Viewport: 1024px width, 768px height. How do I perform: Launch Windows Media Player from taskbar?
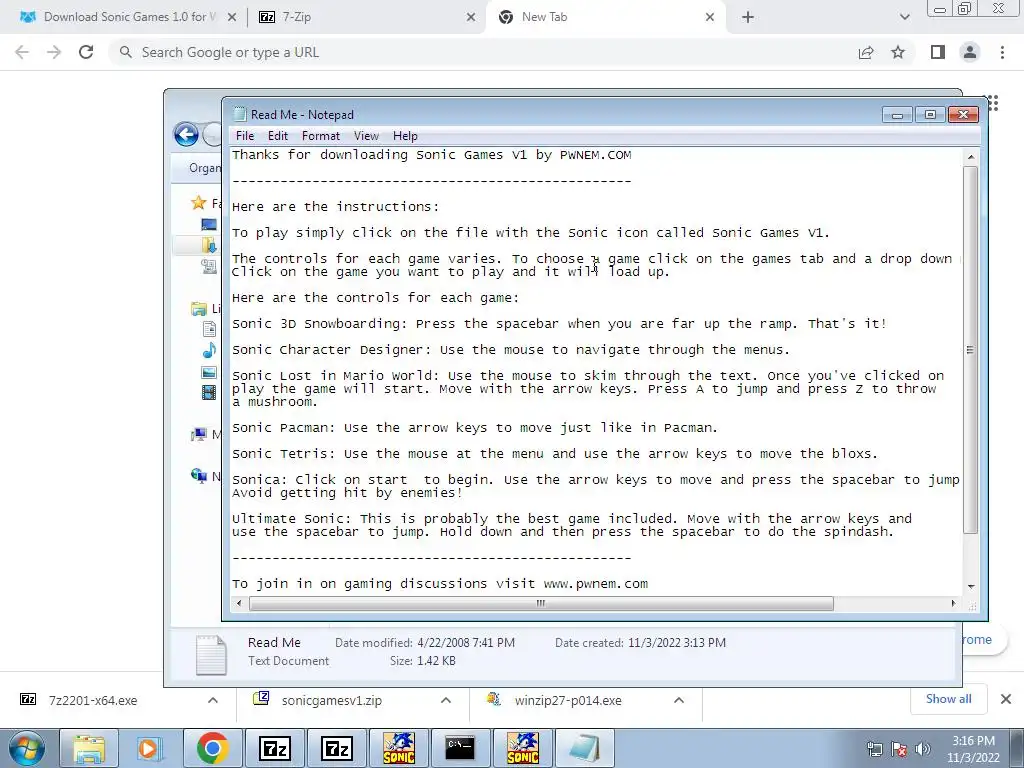pyautogui.click(x=150, y=748)
